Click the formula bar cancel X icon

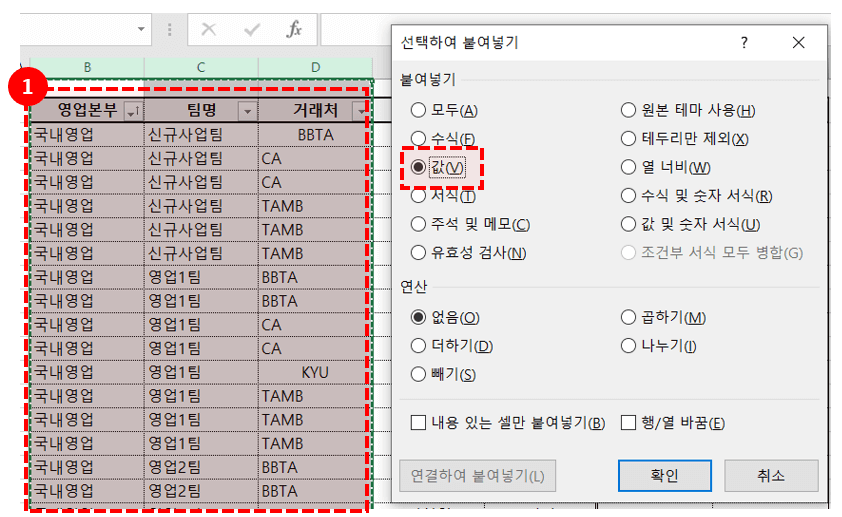pos(208,29)
